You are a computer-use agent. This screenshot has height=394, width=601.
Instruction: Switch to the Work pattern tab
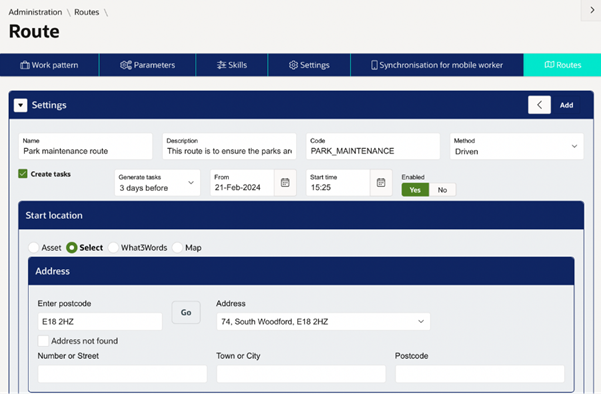click(x=49, y=65)
